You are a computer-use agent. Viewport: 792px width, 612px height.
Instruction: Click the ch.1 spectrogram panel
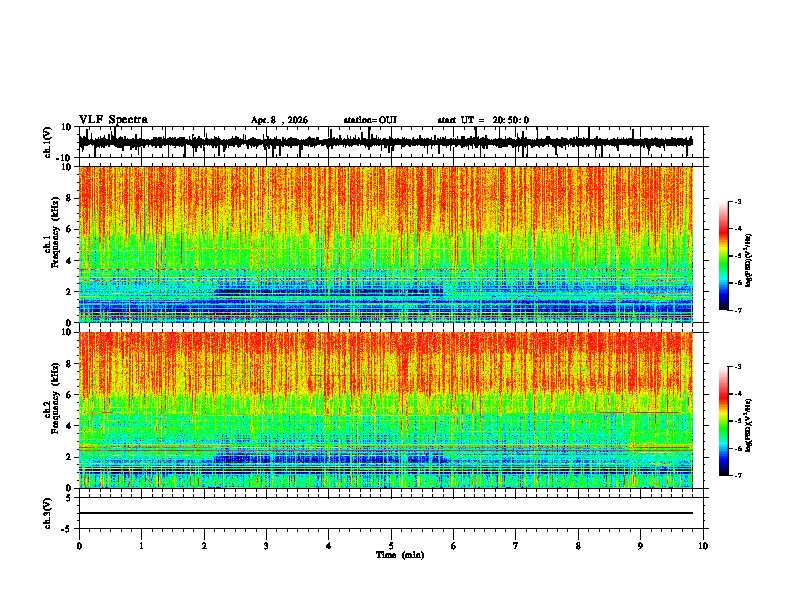pyautogui.click(x=386, y=244)
